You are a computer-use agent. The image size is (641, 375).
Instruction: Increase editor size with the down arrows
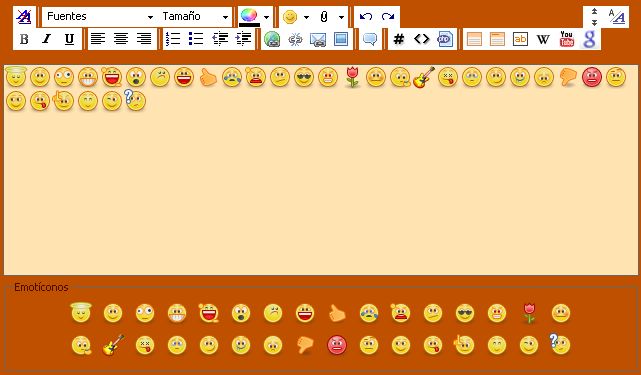pyautogui.click(x=594, y=22)
